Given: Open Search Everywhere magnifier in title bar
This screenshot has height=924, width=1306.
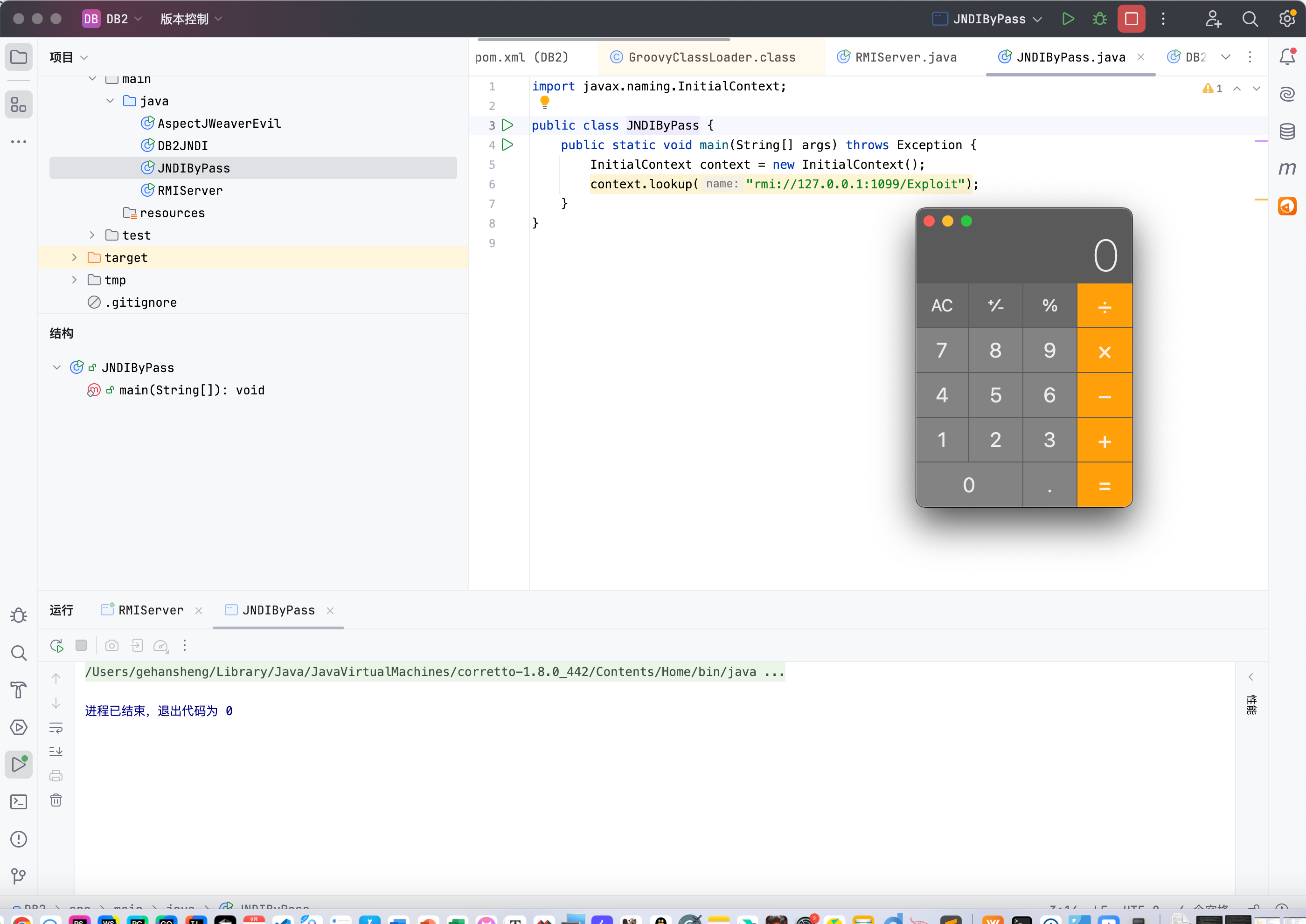Looking at the screenshot, I should pos(1250,19).
